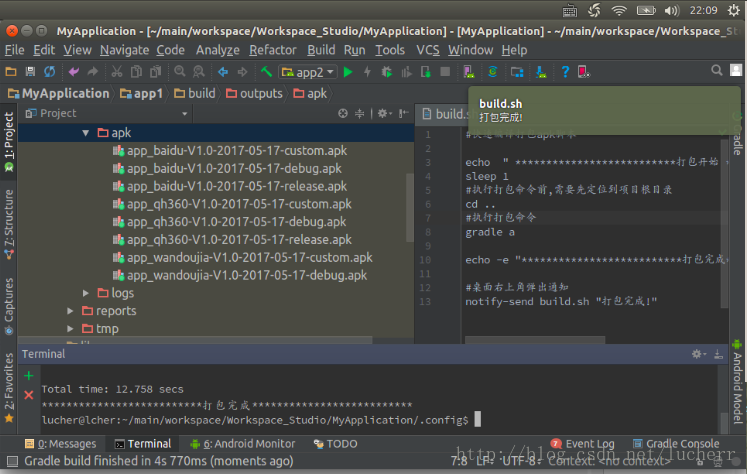
Task: Toggle the Captures side panel
Action: pos(9,306)
